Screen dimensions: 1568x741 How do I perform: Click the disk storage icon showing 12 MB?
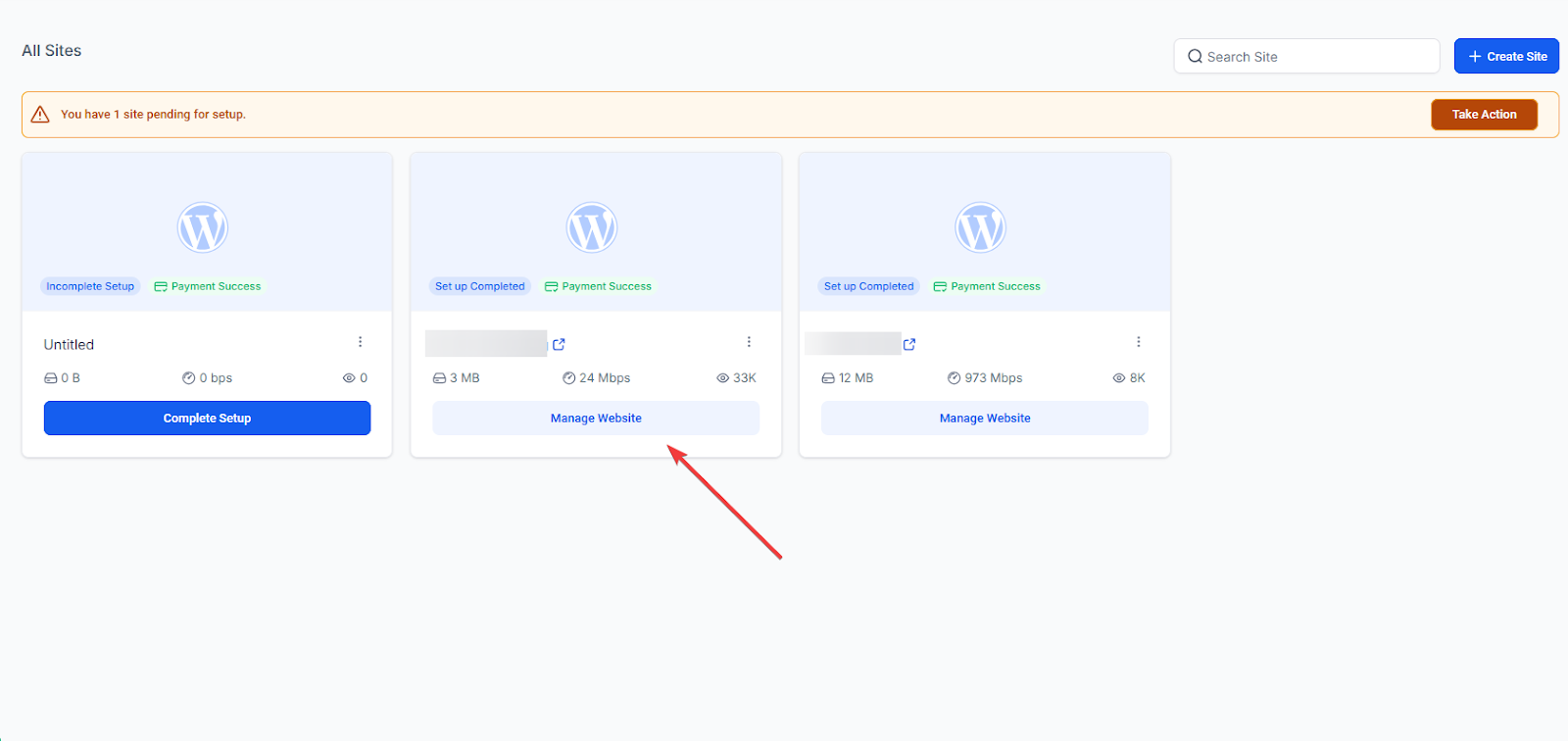tap(828, 378)
